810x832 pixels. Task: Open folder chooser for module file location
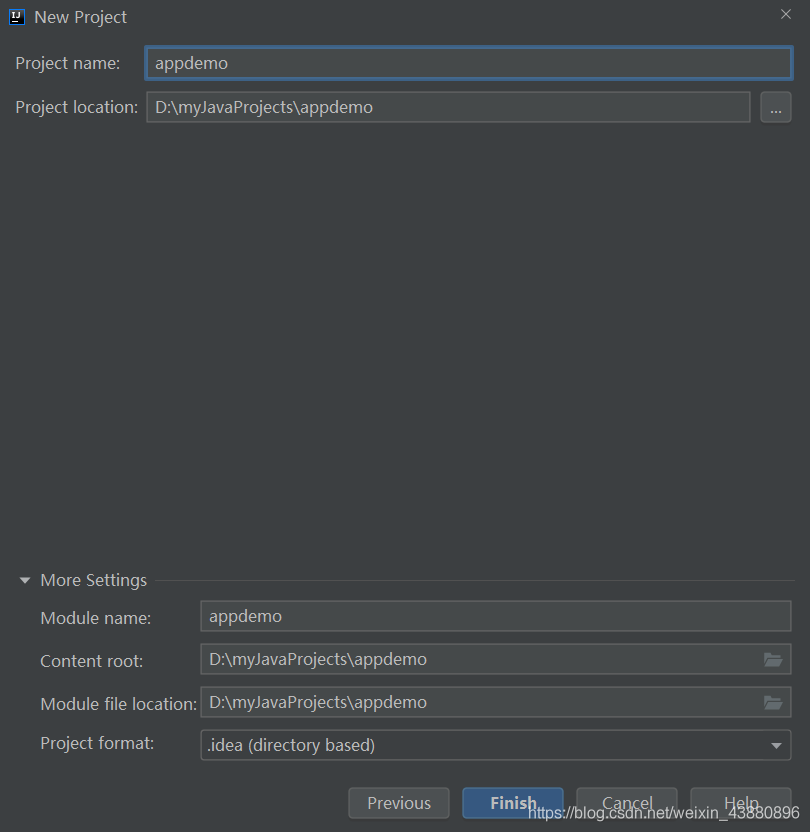pos(772,703)
